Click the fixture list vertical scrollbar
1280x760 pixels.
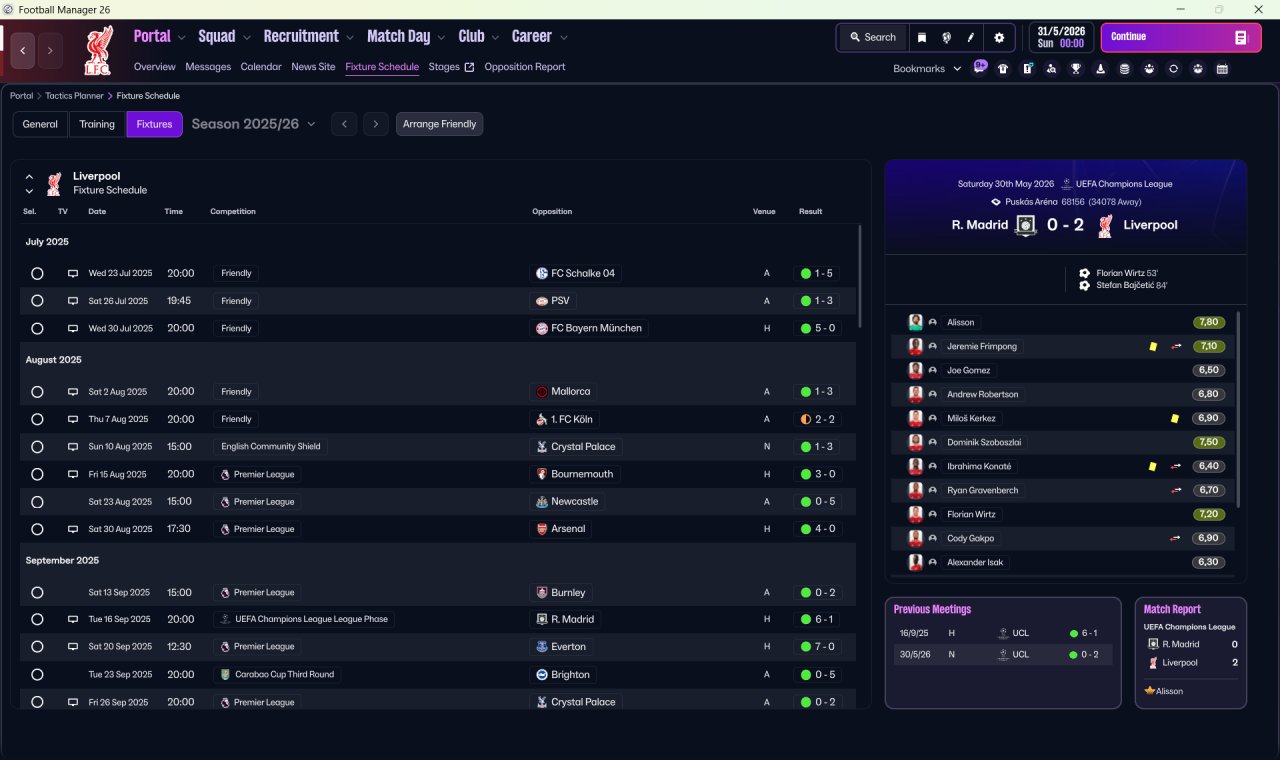(859, 277)
